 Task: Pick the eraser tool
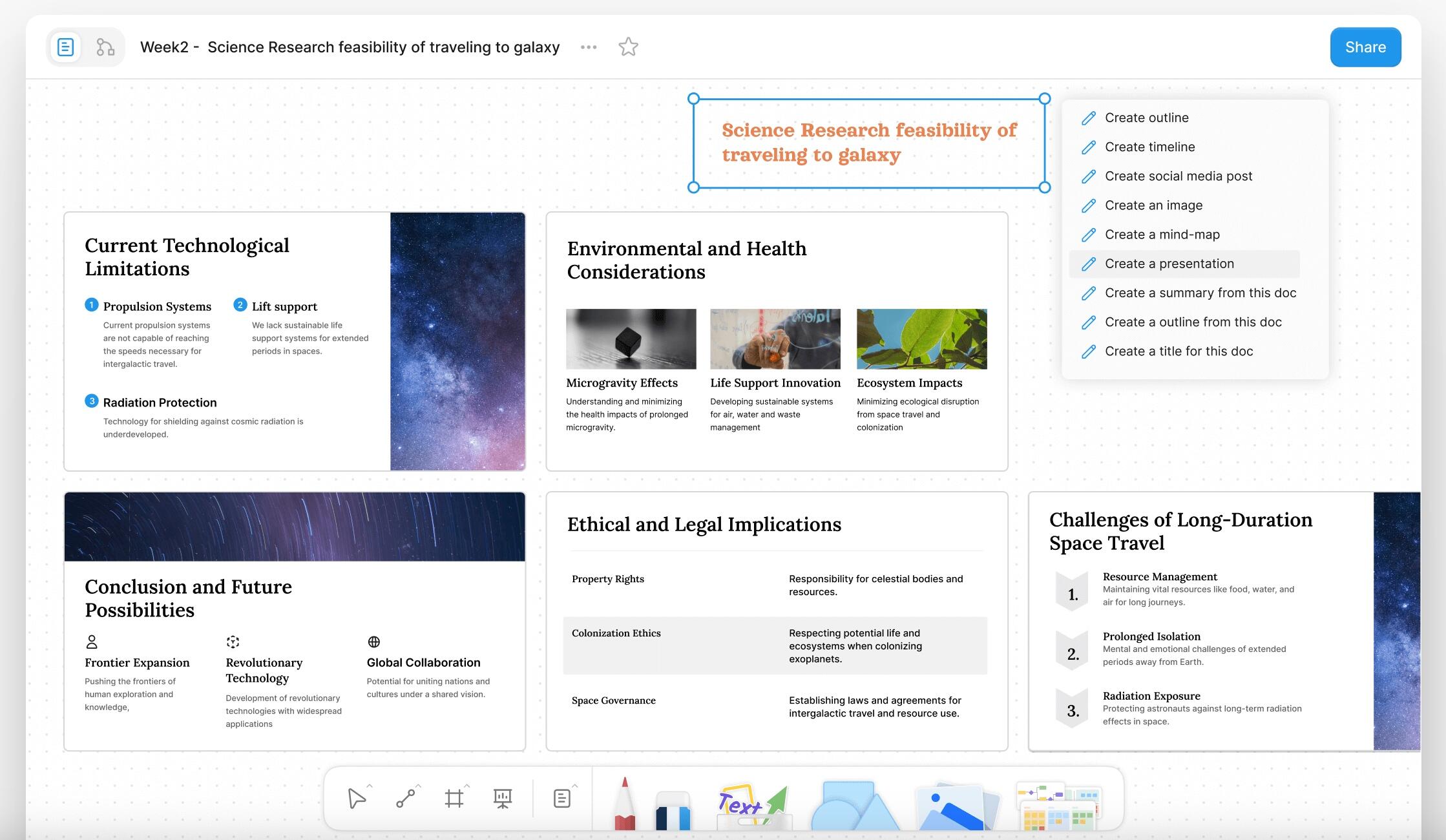[673, 810]
